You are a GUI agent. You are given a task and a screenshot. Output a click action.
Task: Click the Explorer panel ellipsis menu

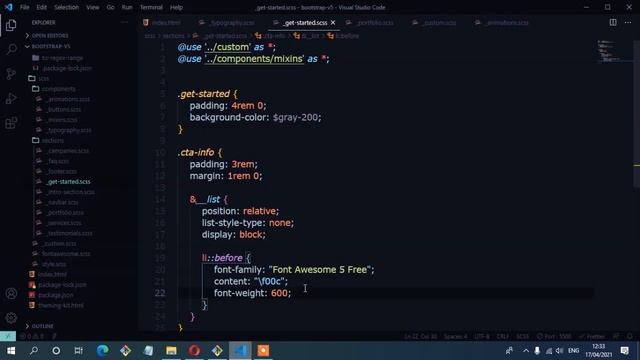click(124, 23)
